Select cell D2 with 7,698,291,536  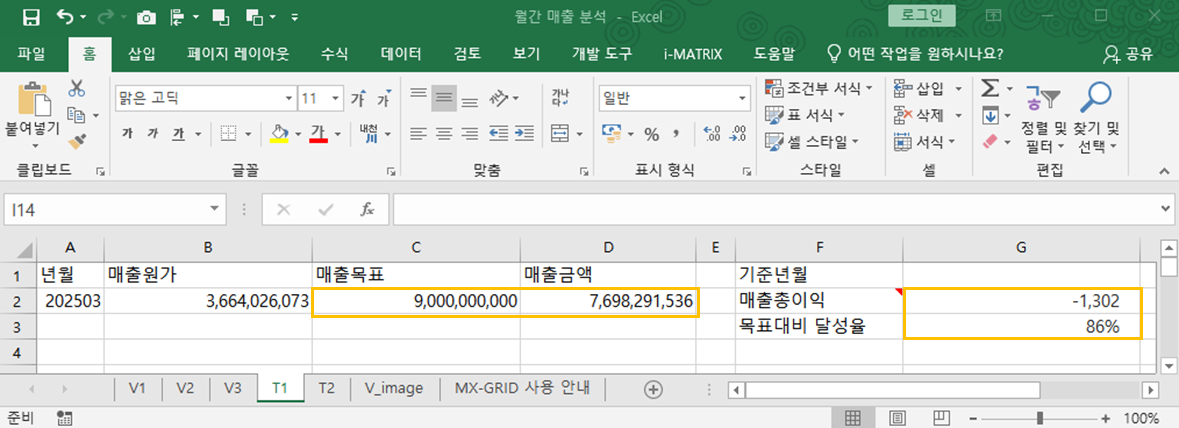(608, 301)
